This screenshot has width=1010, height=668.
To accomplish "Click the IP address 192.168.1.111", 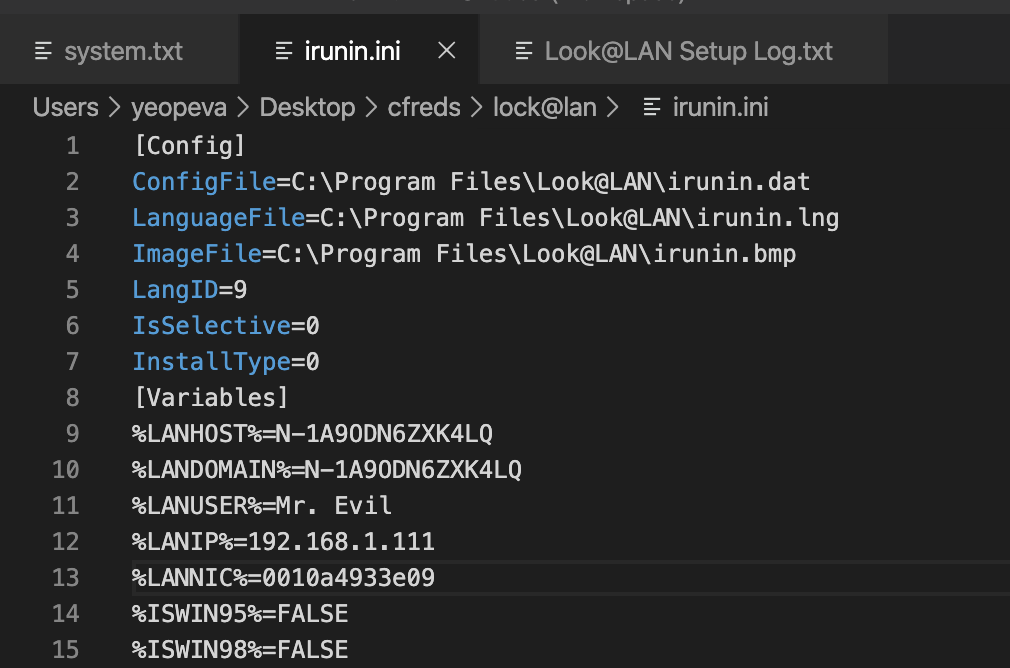I will [341, 542].
